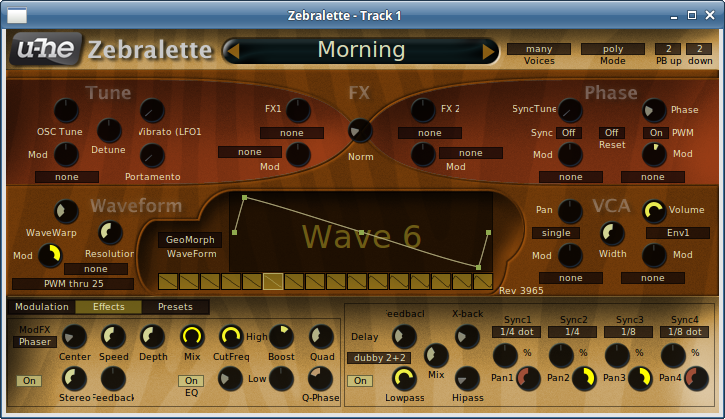Open the Mode 'poly' dropdown
The width and height of the screenshot is (725, 419).
613,49
